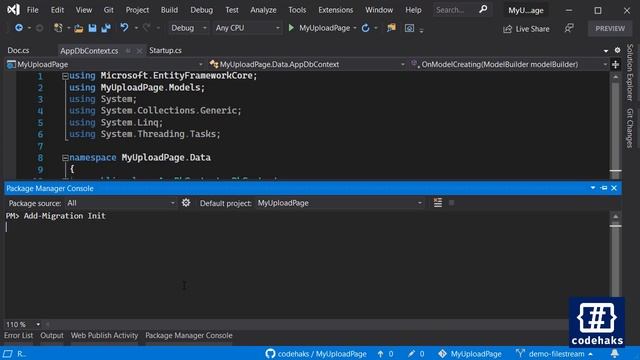Click the Find in Files toolbar icon
Screen dimensions: 640x360
tap(391, 28)
